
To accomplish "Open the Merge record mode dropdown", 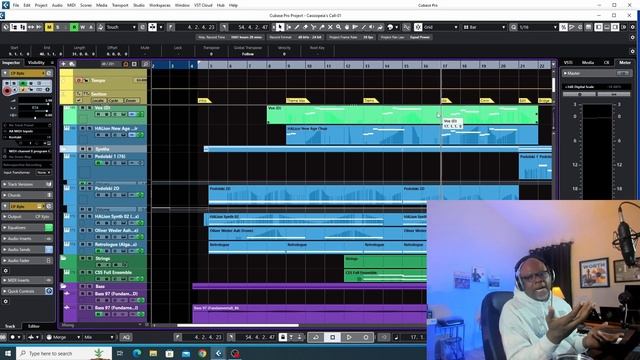I will [63, 337].
